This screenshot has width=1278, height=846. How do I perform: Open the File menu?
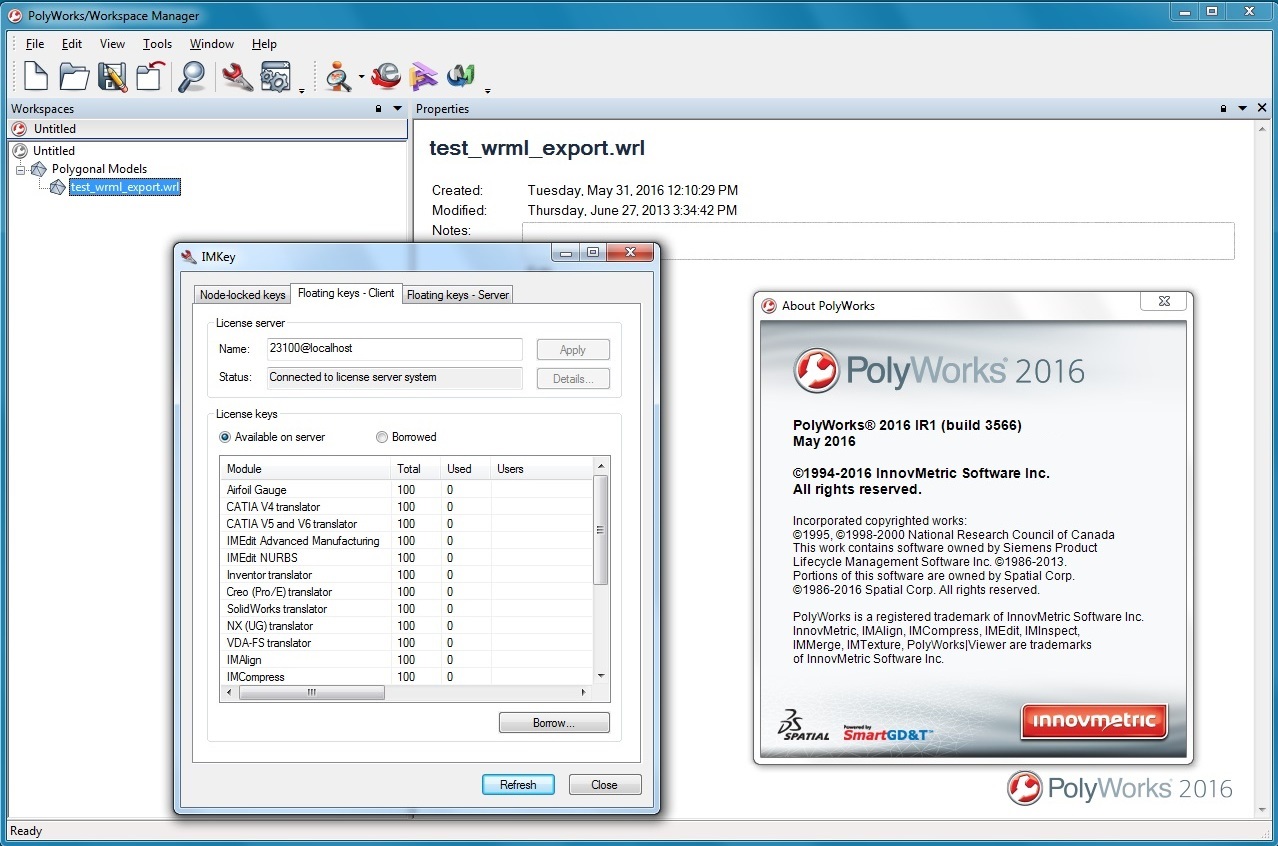pyautogui.click(x=35, y=44)
